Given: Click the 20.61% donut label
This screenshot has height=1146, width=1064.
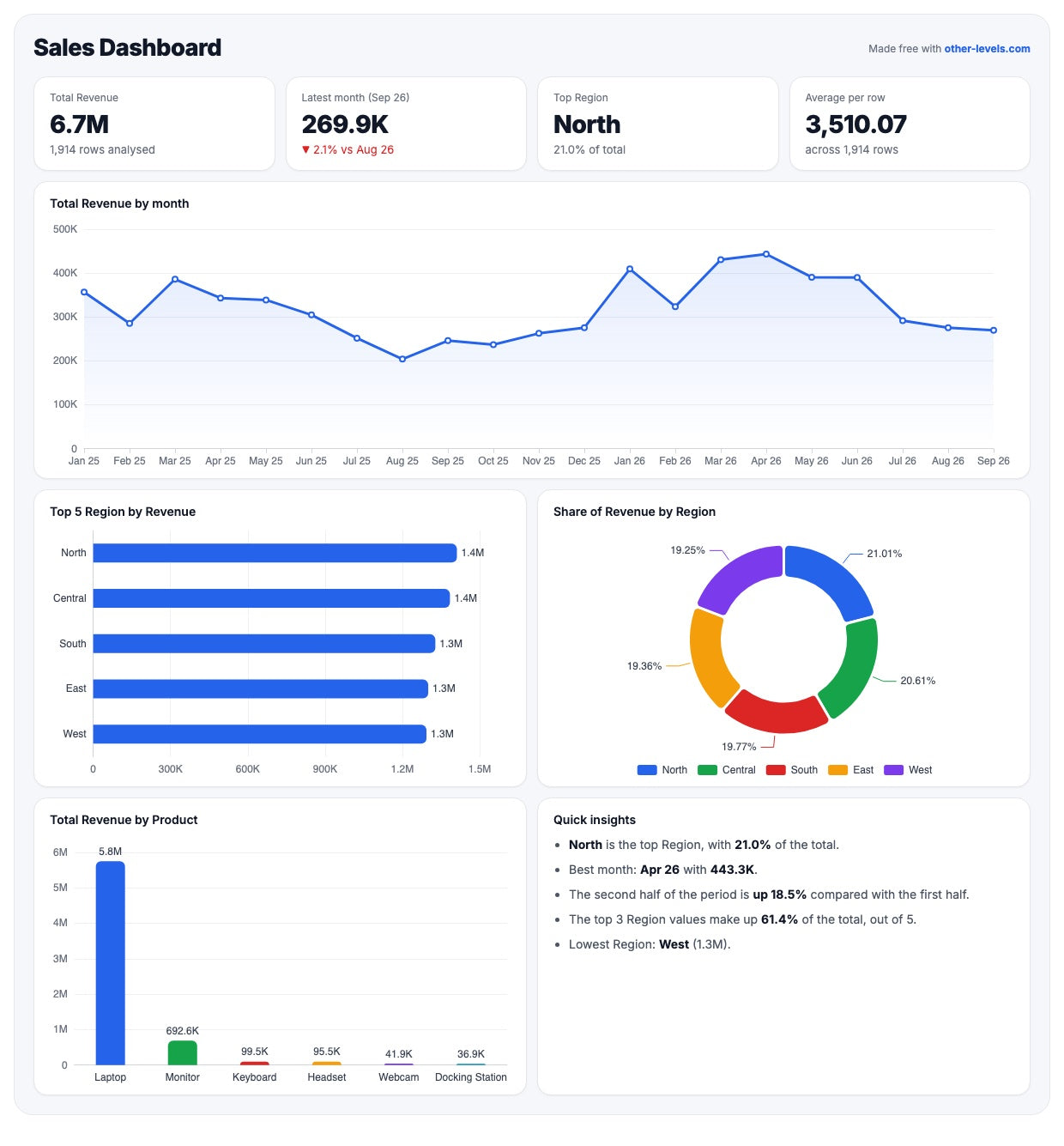Looking at the screenshot, I should 917,681.
